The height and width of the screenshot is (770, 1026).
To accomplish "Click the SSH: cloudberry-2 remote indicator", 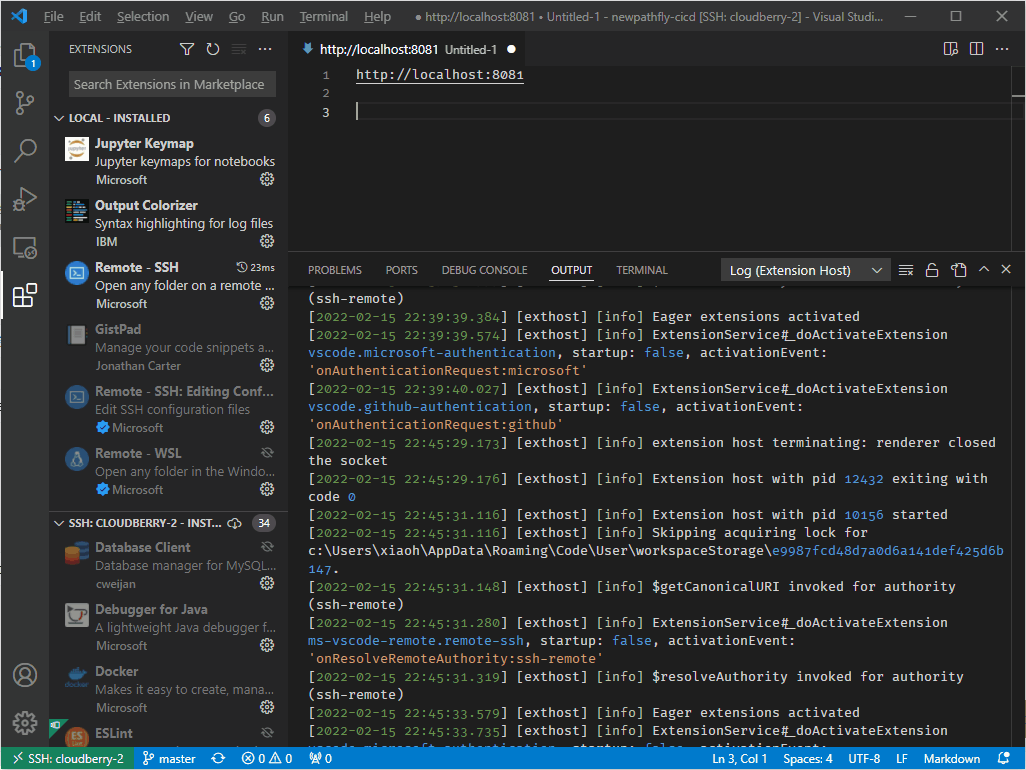I will coord(68,759).
